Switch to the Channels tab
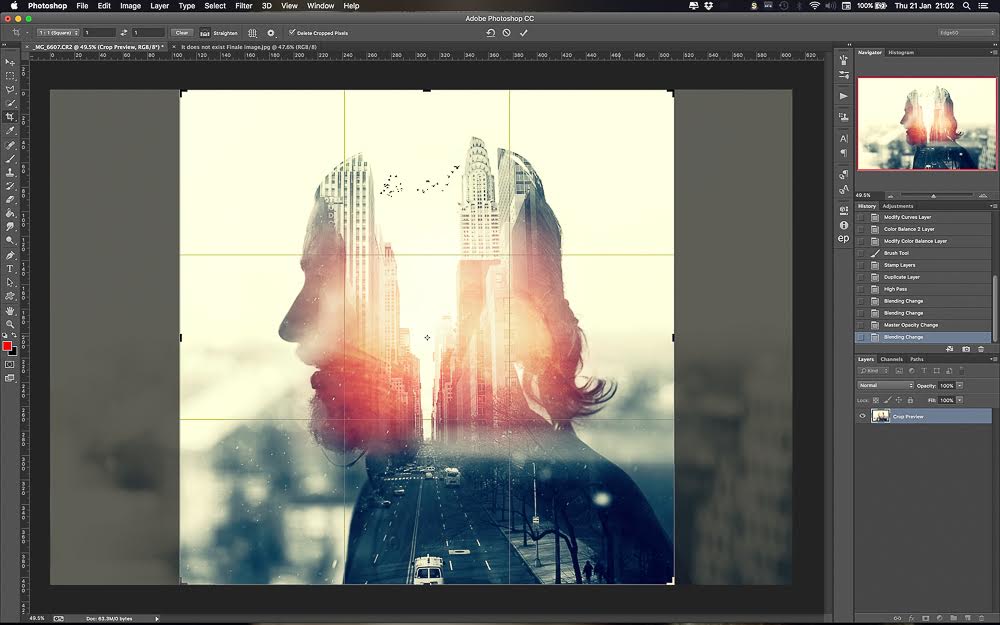 click(x=892, y=359)
